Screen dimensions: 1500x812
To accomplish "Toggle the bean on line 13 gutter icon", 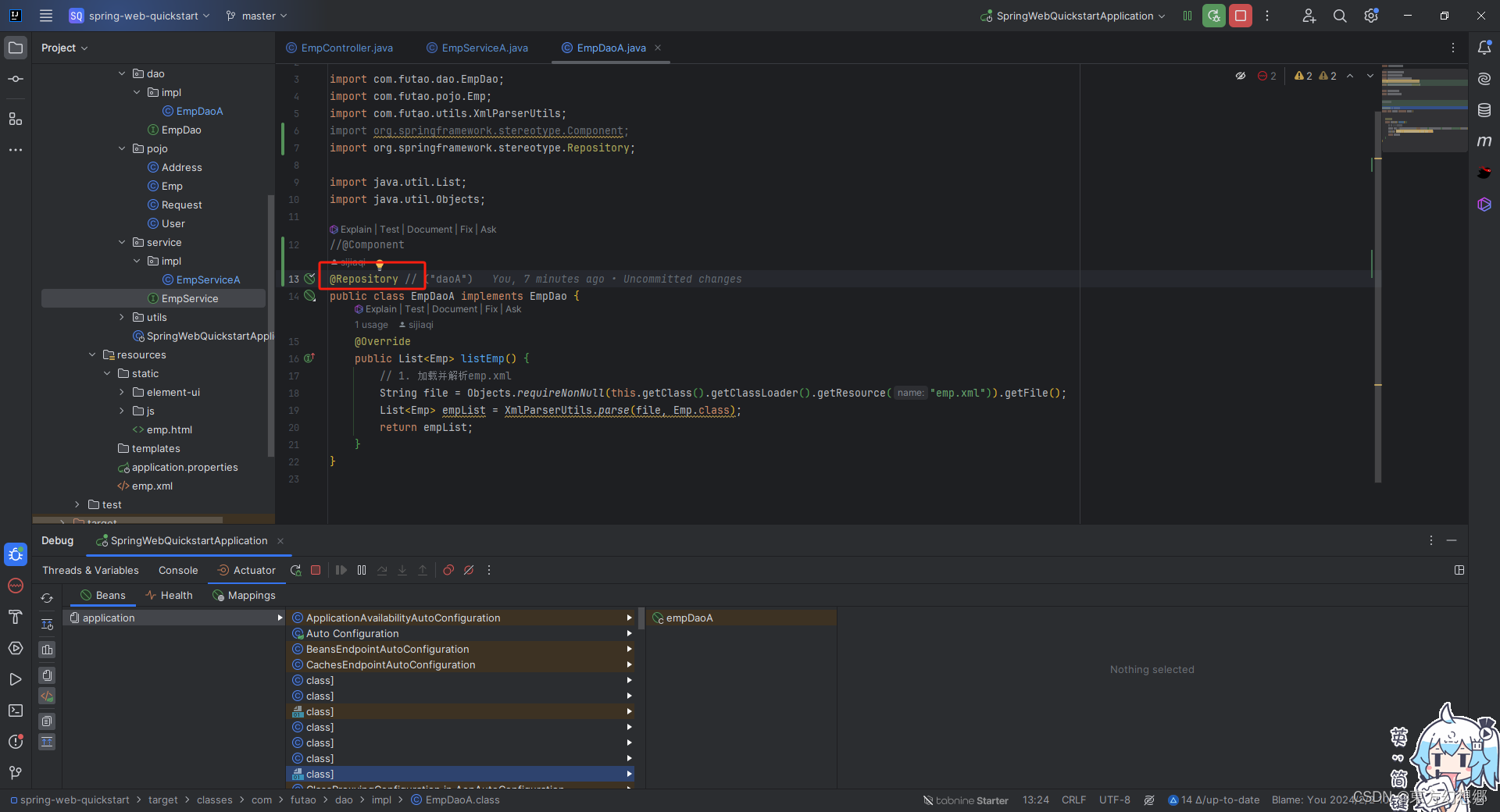I will coord(310,279).
